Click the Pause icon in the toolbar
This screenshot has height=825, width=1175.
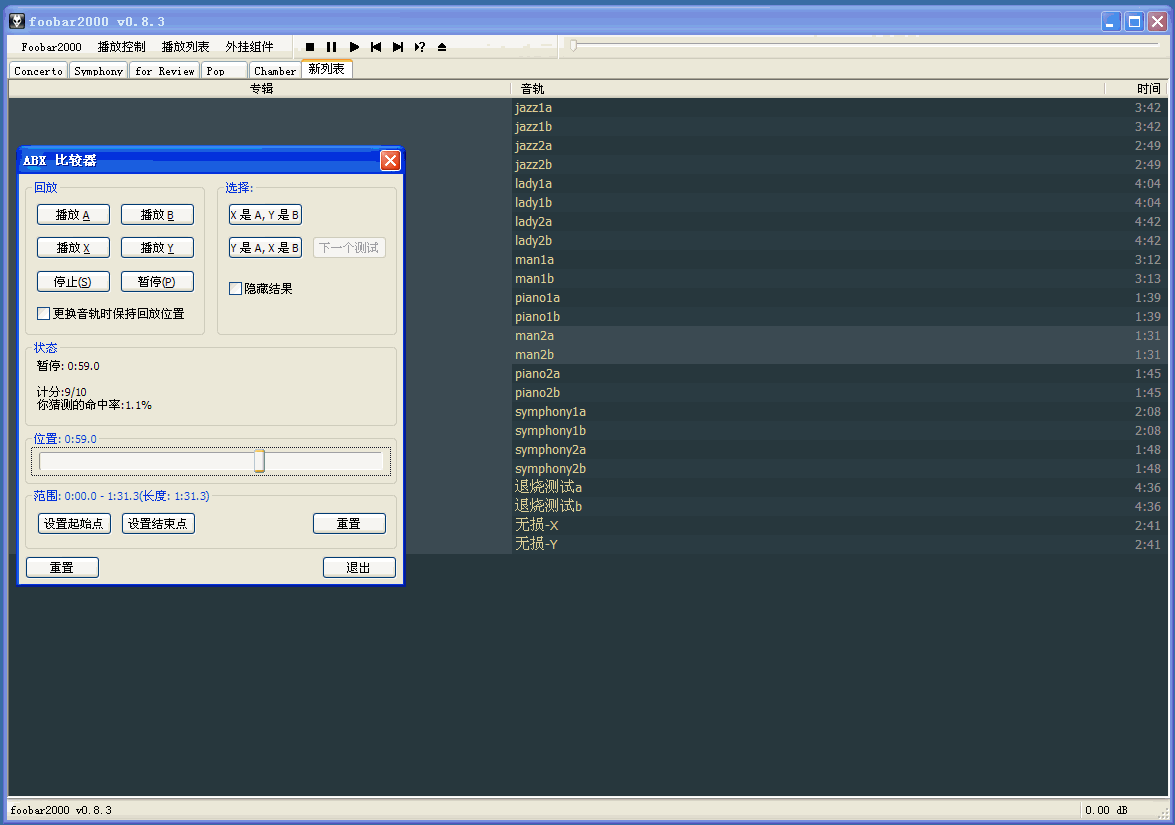pos(331,47)
